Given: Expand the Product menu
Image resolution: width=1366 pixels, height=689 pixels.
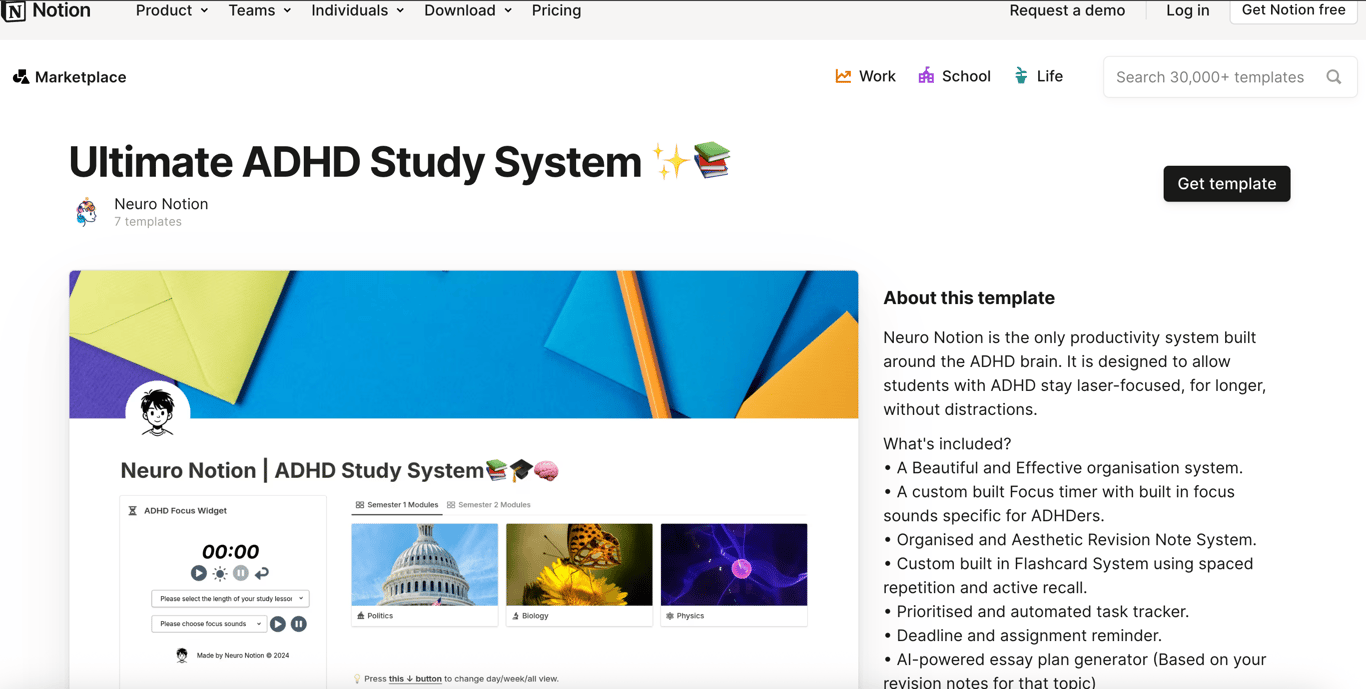Looking at the screenshot, I should coord(172,10).
